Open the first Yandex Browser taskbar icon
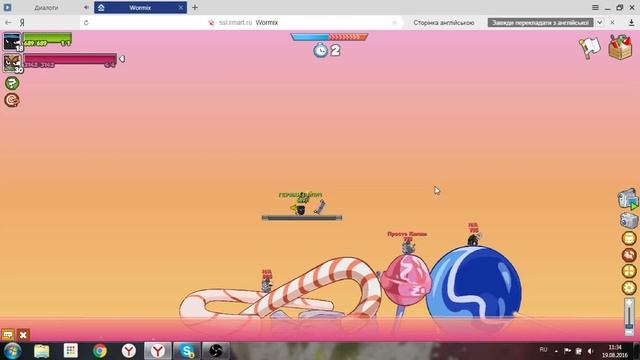The height and width of the screenshot is (360, 640). point(129,351)
